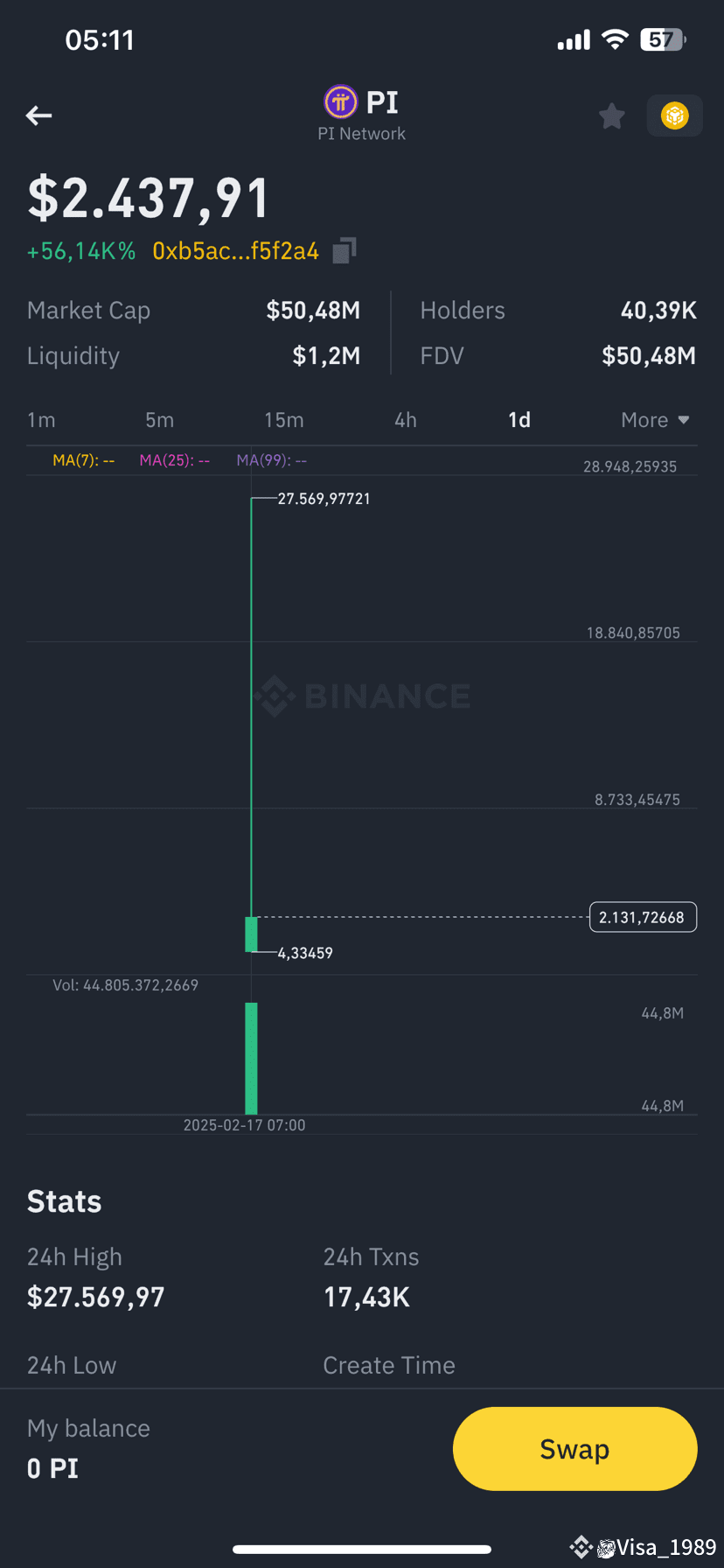Tap the MA(99) indicator label
The height and width of the screenshot is (1568, 724).
[x=272, y=460]
